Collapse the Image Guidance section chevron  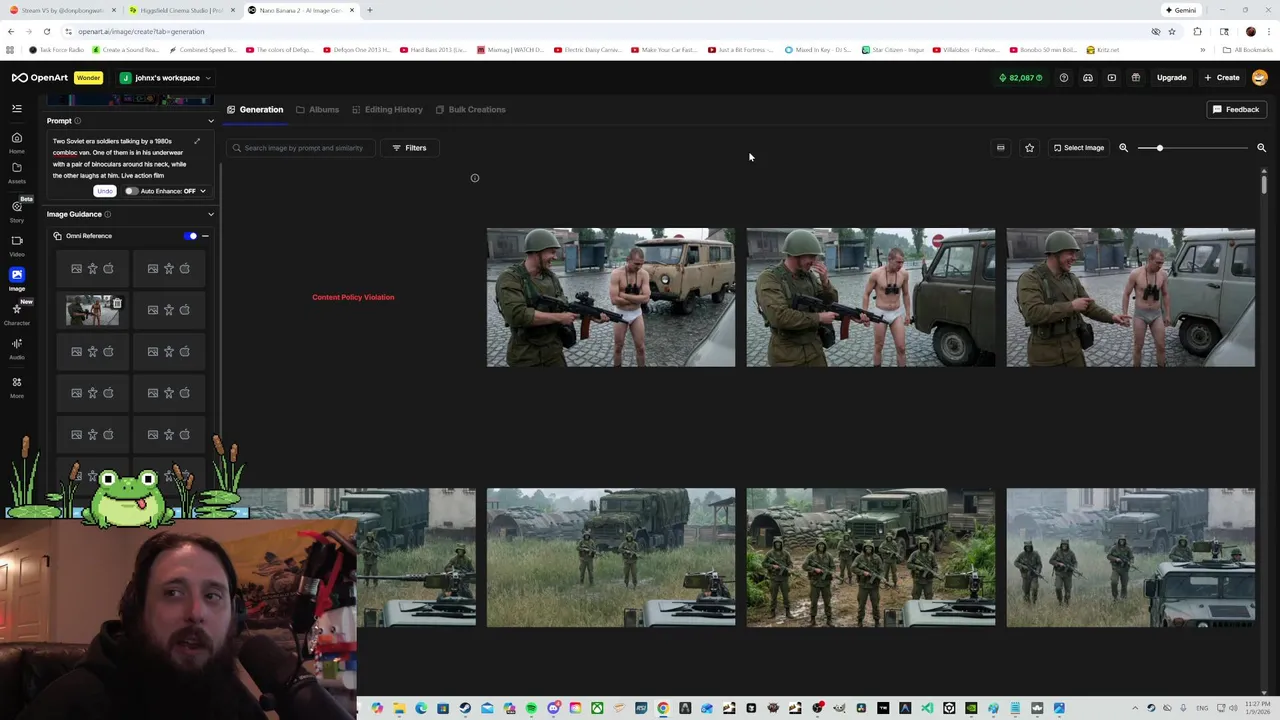[x=210, y=214]
